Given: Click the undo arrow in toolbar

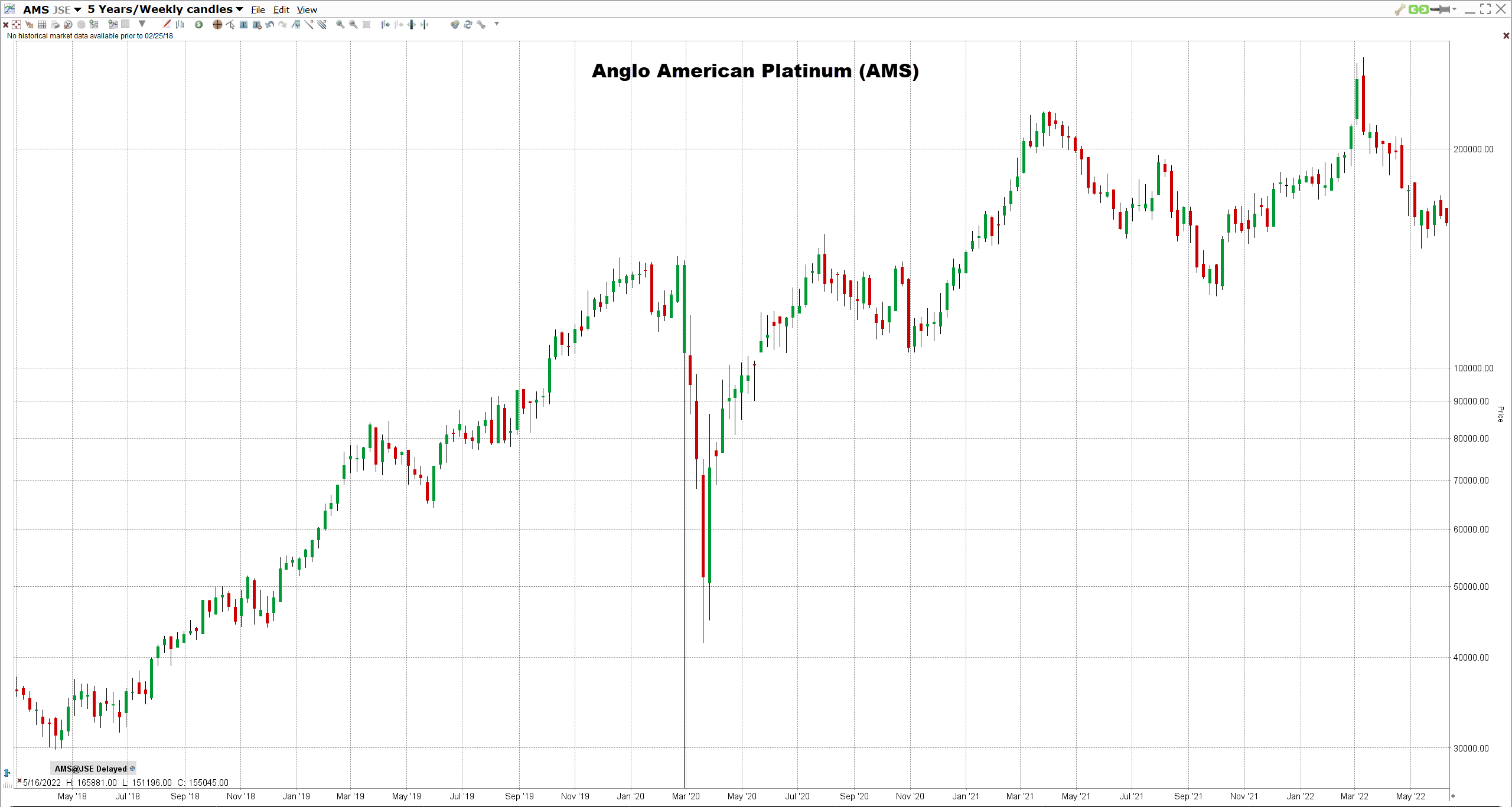Looking at the screenshot, I should point(269,24).
